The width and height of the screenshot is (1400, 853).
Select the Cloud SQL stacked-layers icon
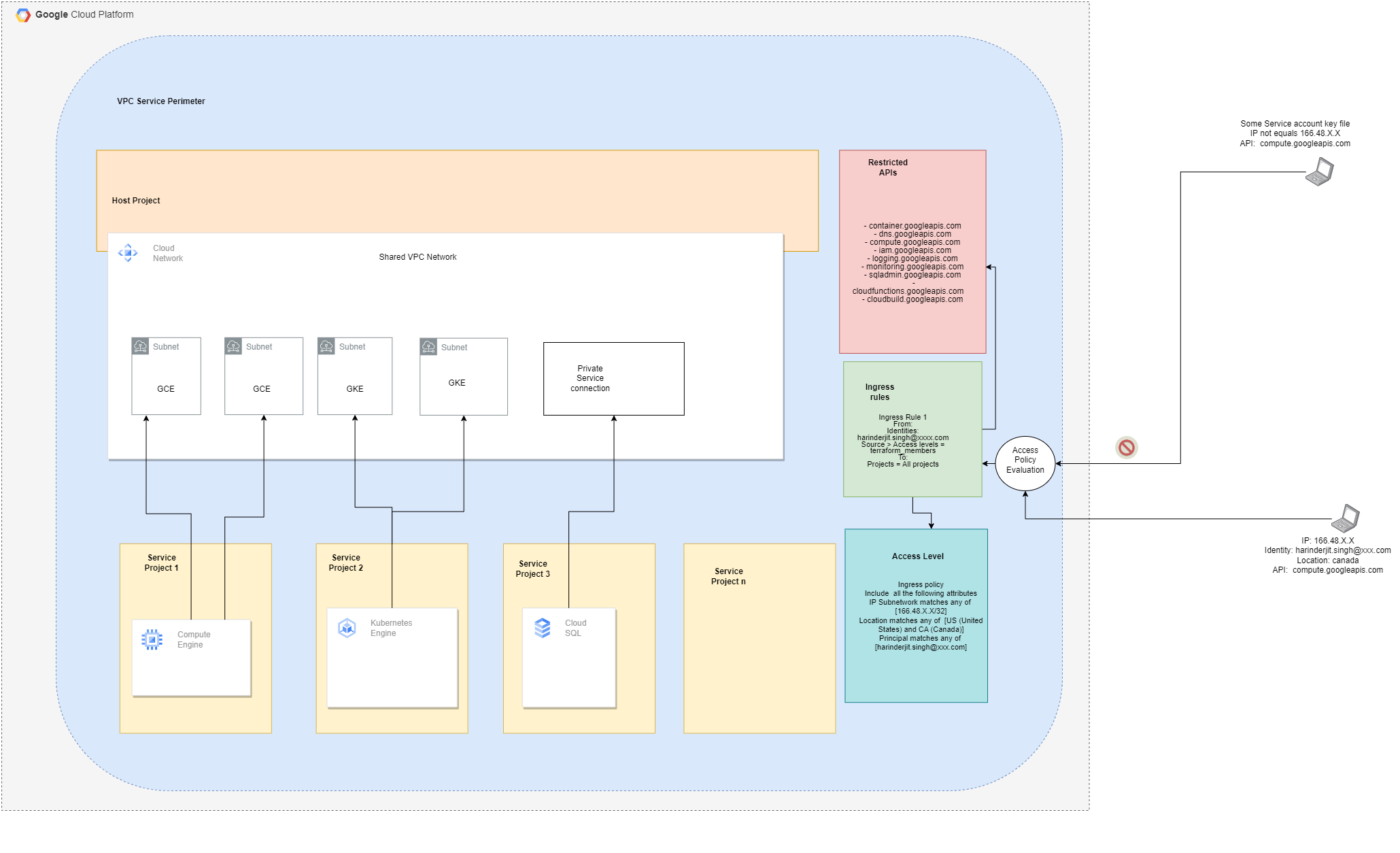coord(543,627)
